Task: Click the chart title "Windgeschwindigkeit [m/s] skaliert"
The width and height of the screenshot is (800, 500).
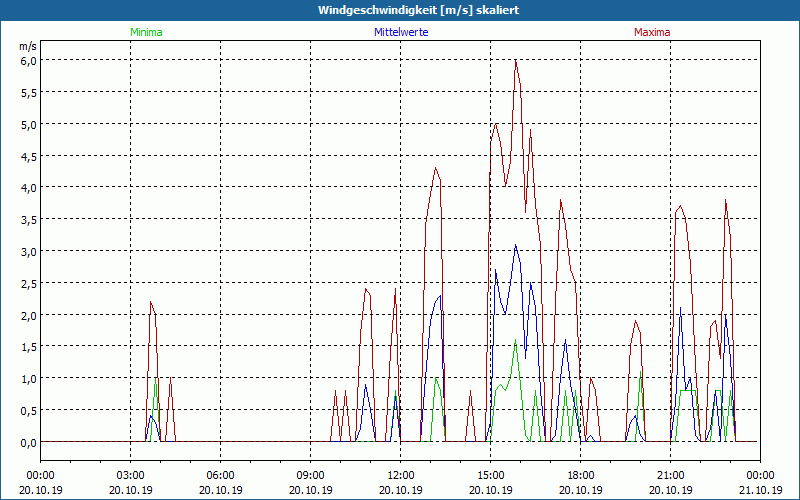Action: [399, 10]
